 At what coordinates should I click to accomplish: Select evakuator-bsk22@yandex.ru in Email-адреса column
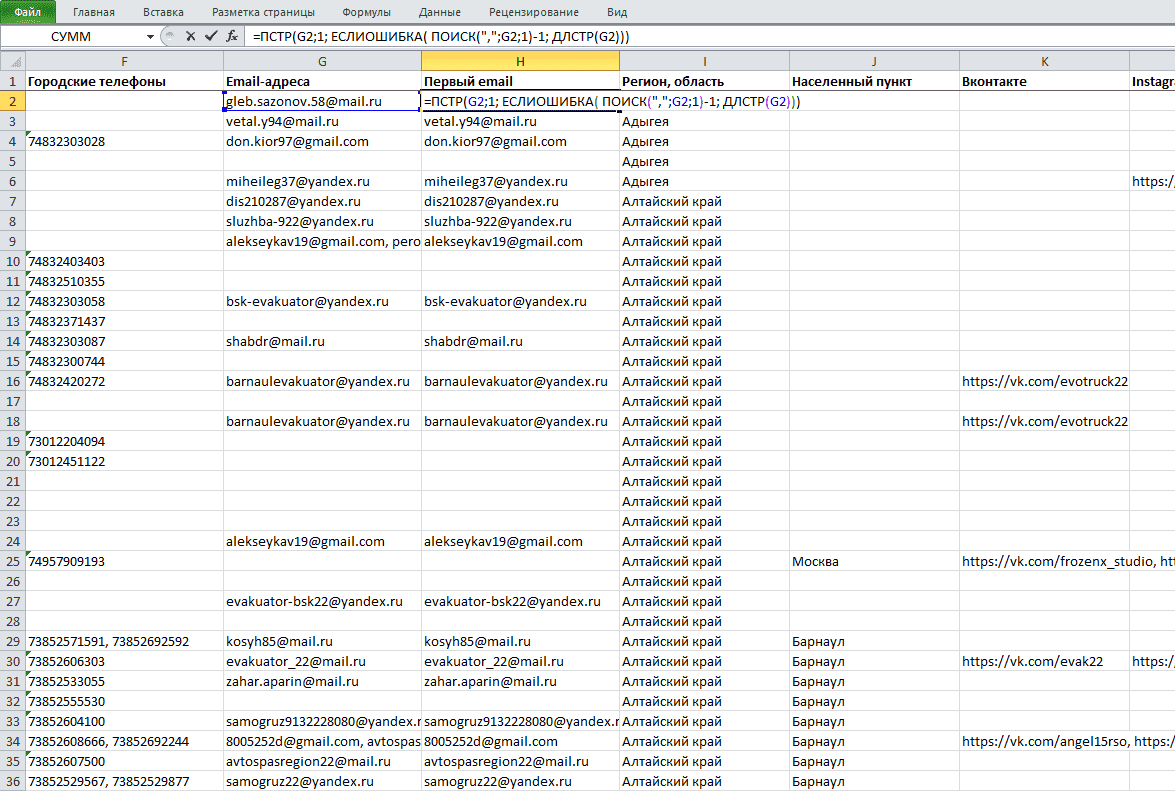pos(322,601)
